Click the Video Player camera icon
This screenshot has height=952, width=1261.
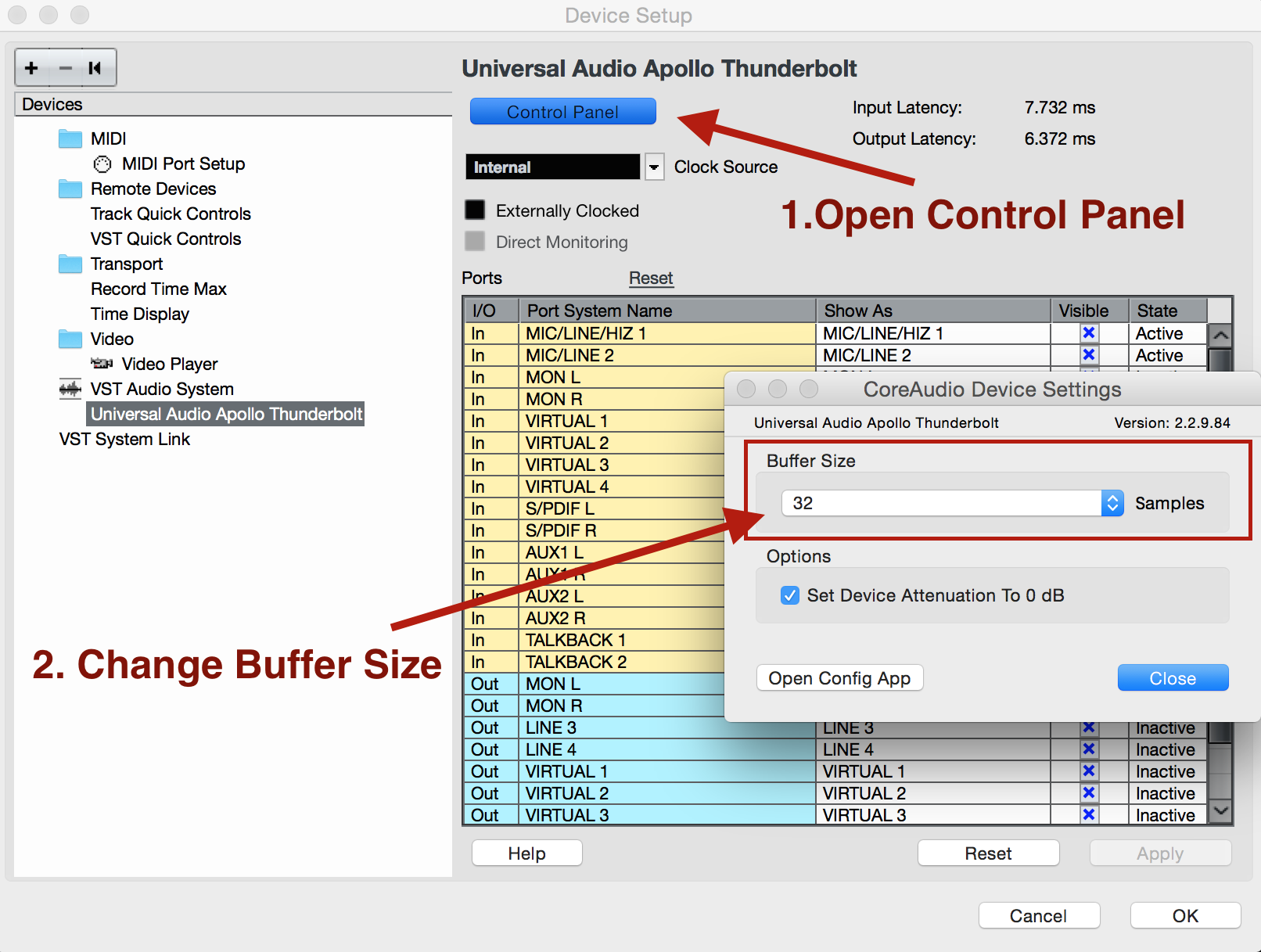coord(102,364)
